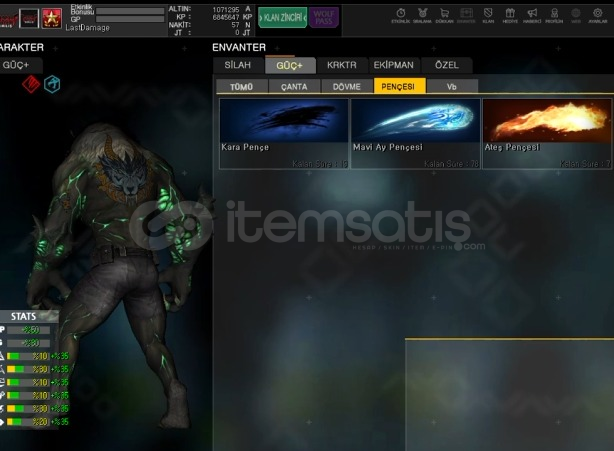Open the Hediye gift box icon
Viewport: 614px width, 451px height.
point(510,16)
